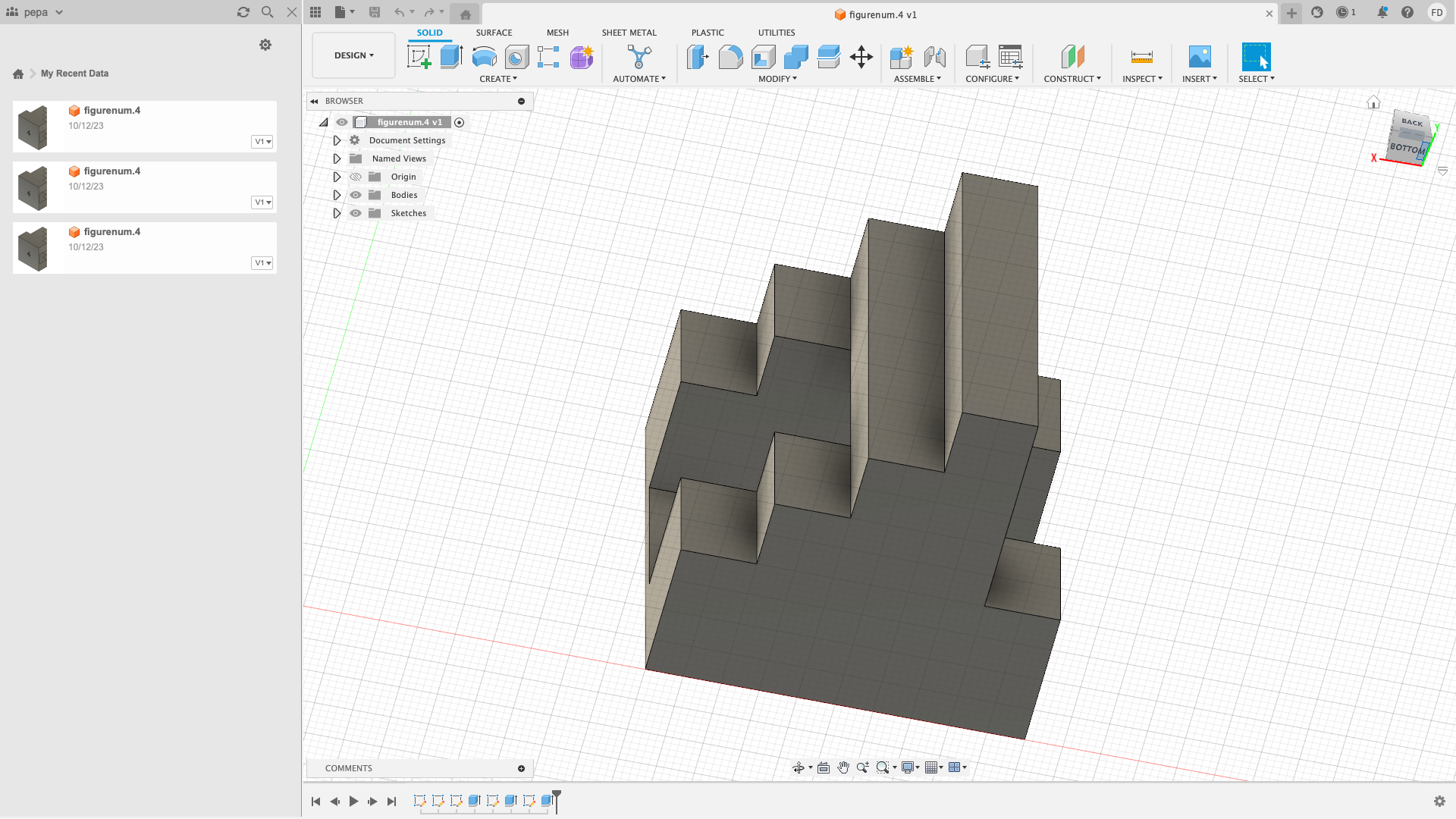Select the Create Sketch tool
The width and height of the screenshot is (1456, 819).
coord(419,57)
